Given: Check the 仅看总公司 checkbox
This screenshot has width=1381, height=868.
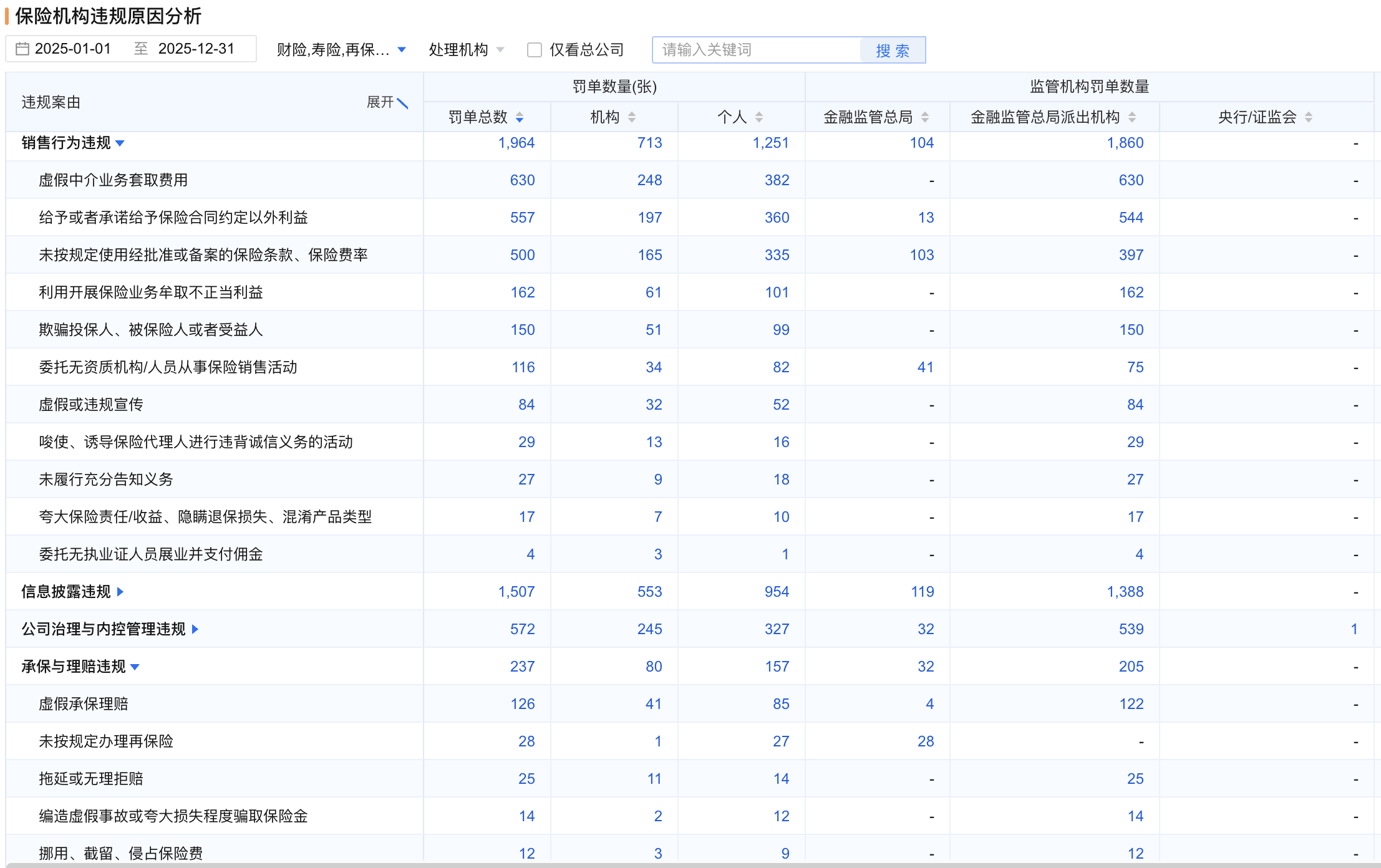Looking at the screenshot, I should 535,50.
